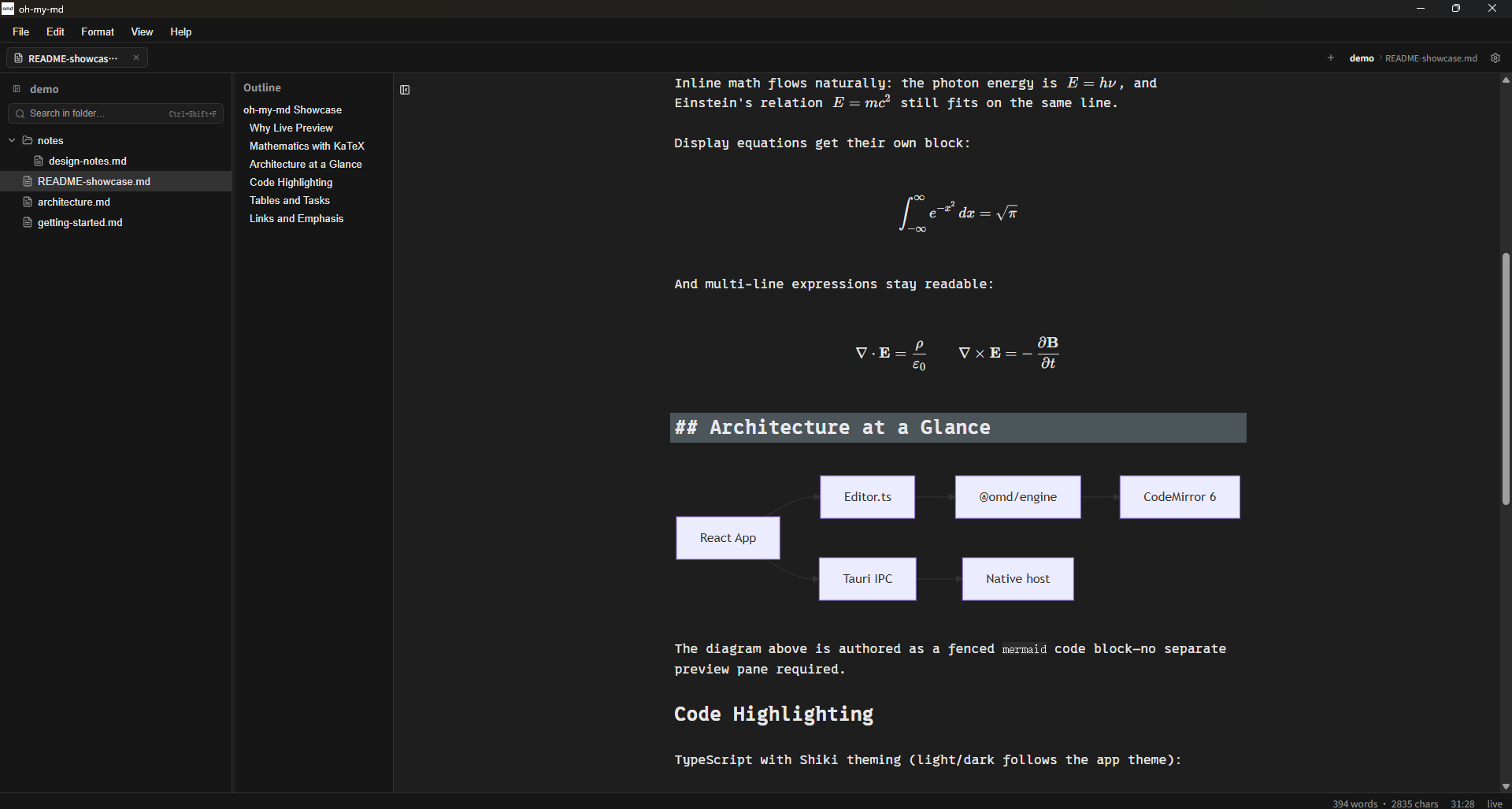Open the File menu
The image size is (1512, 809).
tap(21, 32)
